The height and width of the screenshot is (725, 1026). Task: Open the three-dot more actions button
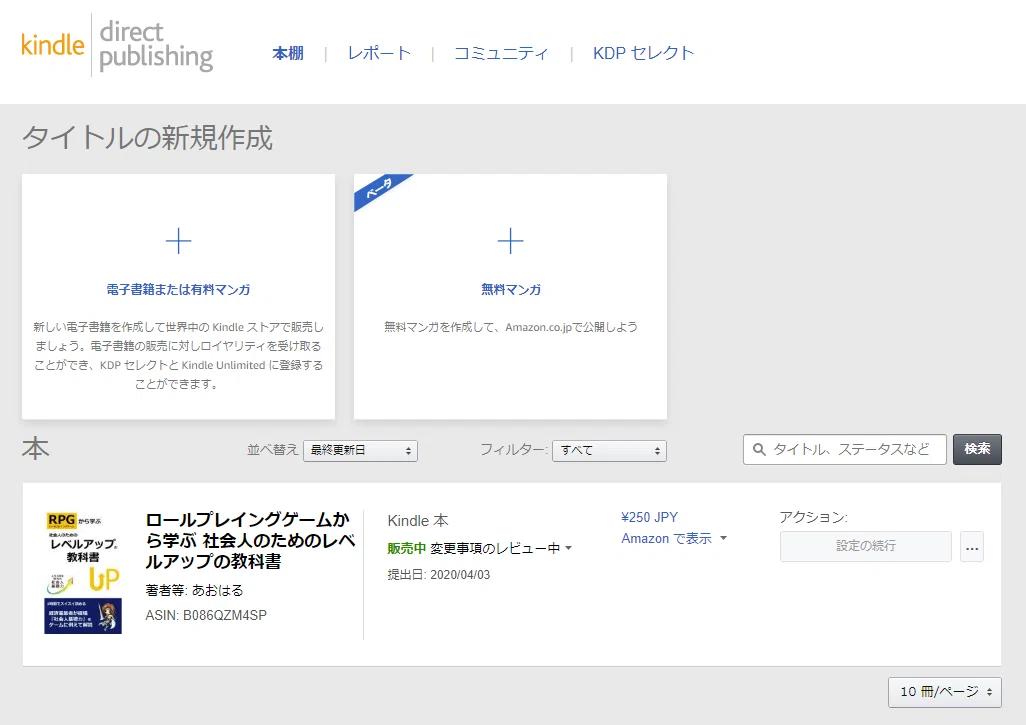pyautogui.click(x=972, y=546)
